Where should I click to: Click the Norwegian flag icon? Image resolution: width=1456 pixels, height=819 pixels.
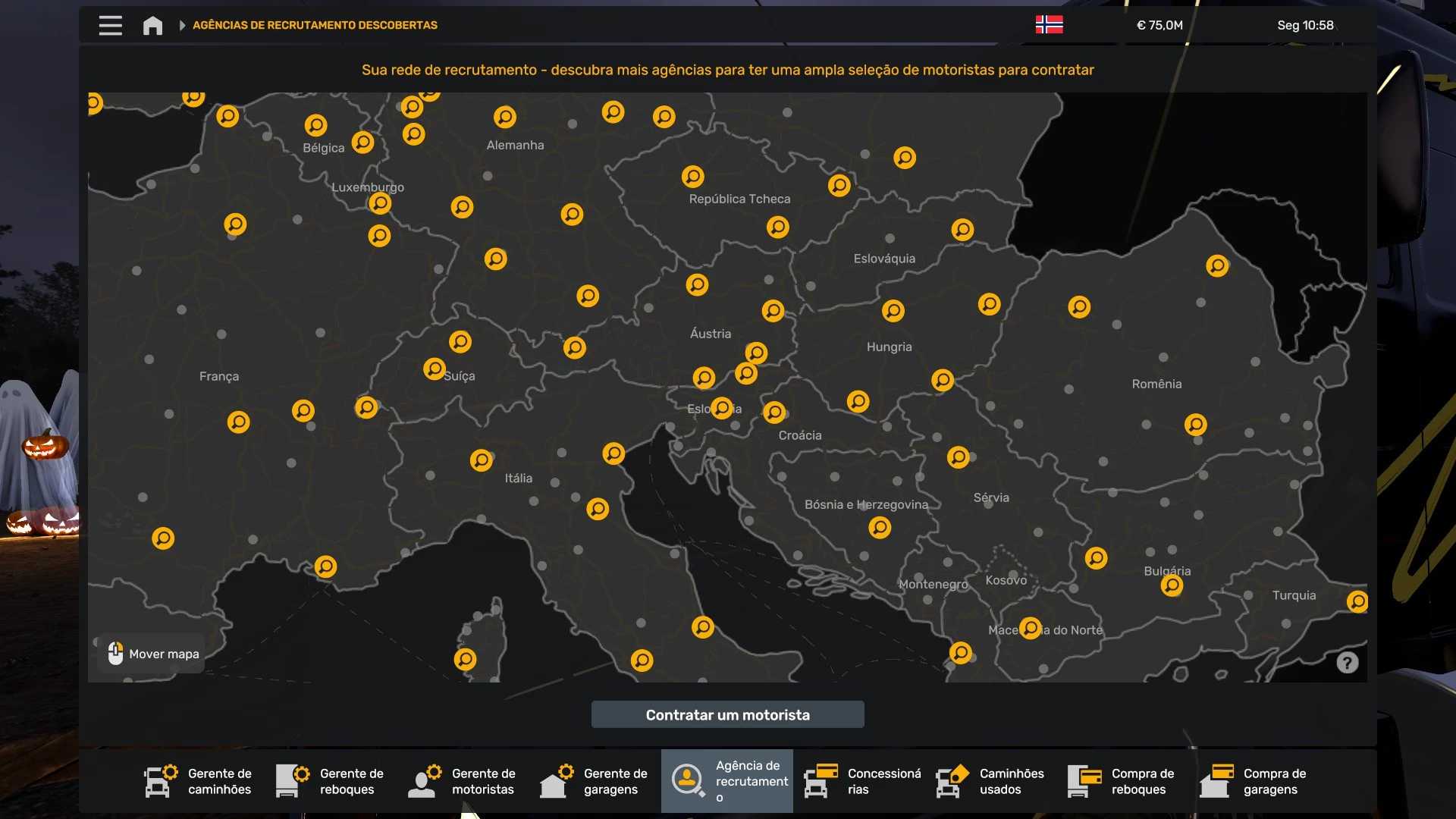(1049, 25)
